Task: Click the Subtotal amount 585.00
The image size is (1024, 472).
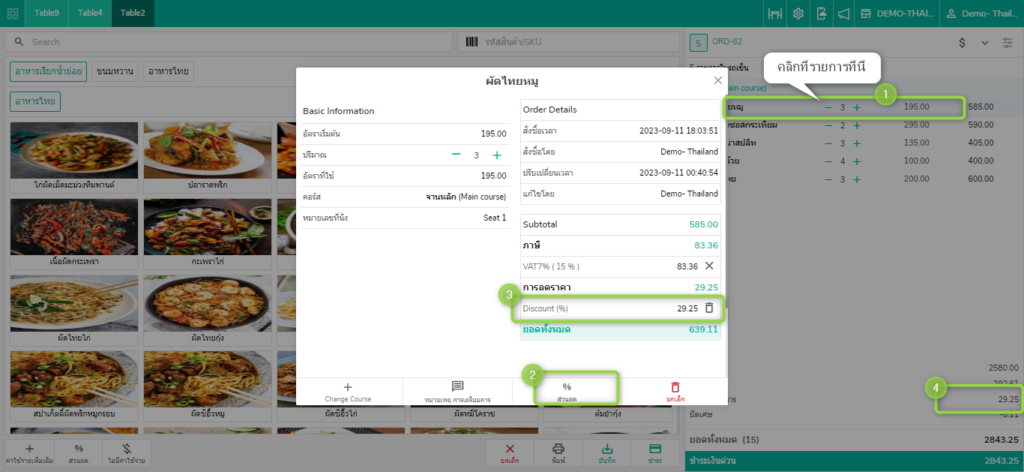Action: pyautogui.click(x=703, y=224)
